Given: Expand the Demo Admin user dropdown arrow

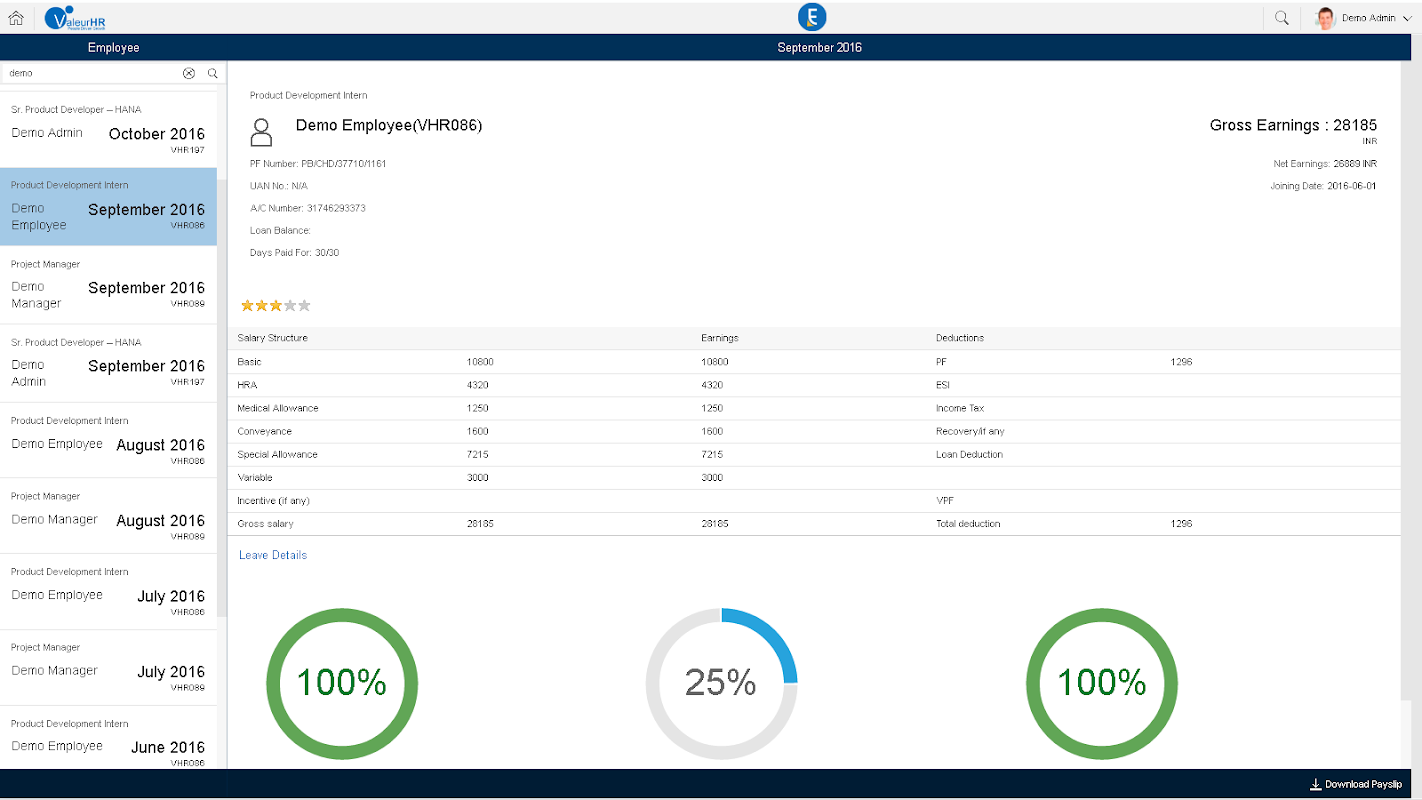Looking at the screenshot, I should click(1407, 18).
